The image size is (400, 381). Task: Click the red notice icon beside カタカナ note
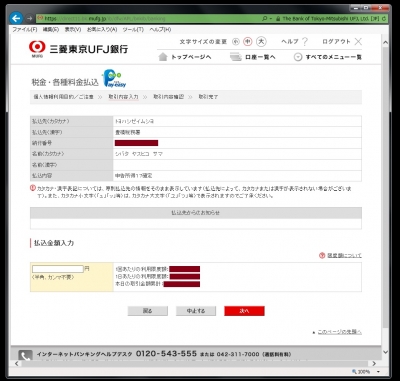[33, 188]
